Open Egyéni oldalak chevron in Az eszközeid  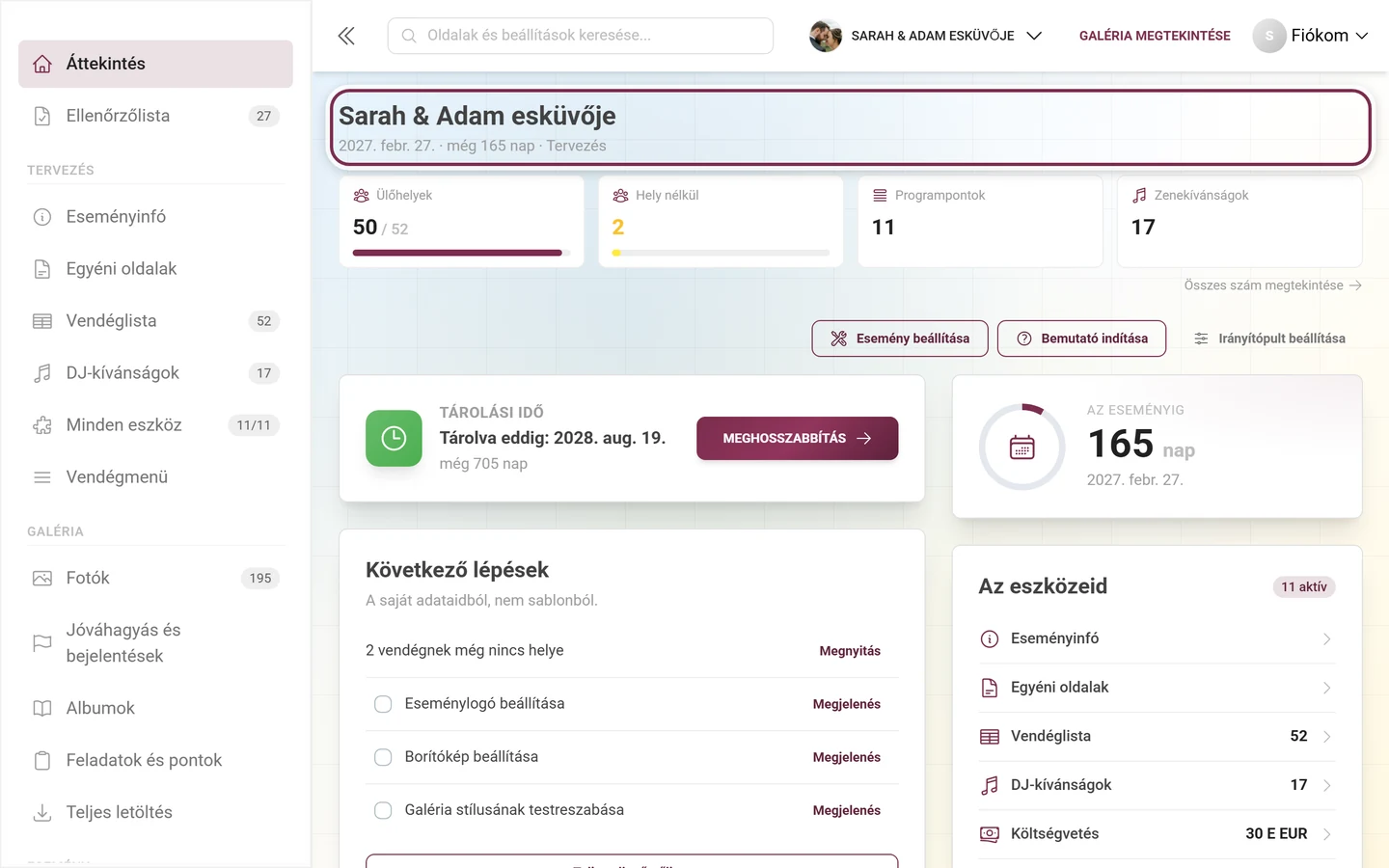point(1327,688)
